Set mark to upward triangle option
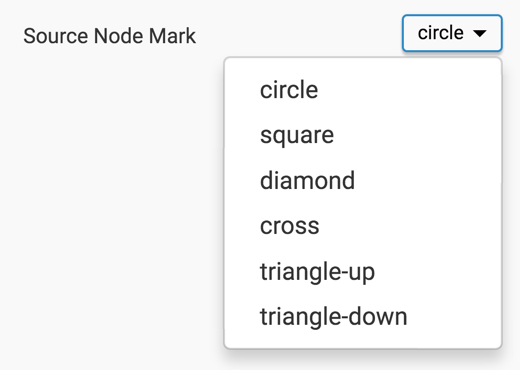This screenshot has height=370, width=520. (x=363, y=271)
